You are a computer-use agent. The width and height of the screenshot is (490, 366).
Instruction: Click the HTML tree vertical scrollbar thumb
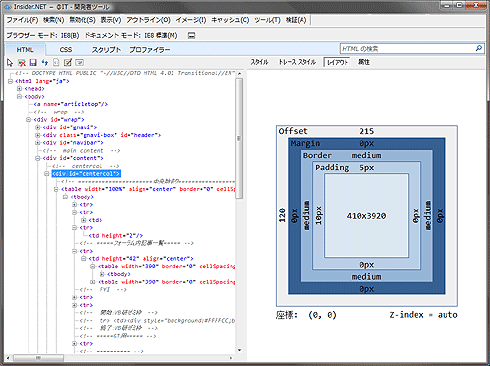click(239, 138)
